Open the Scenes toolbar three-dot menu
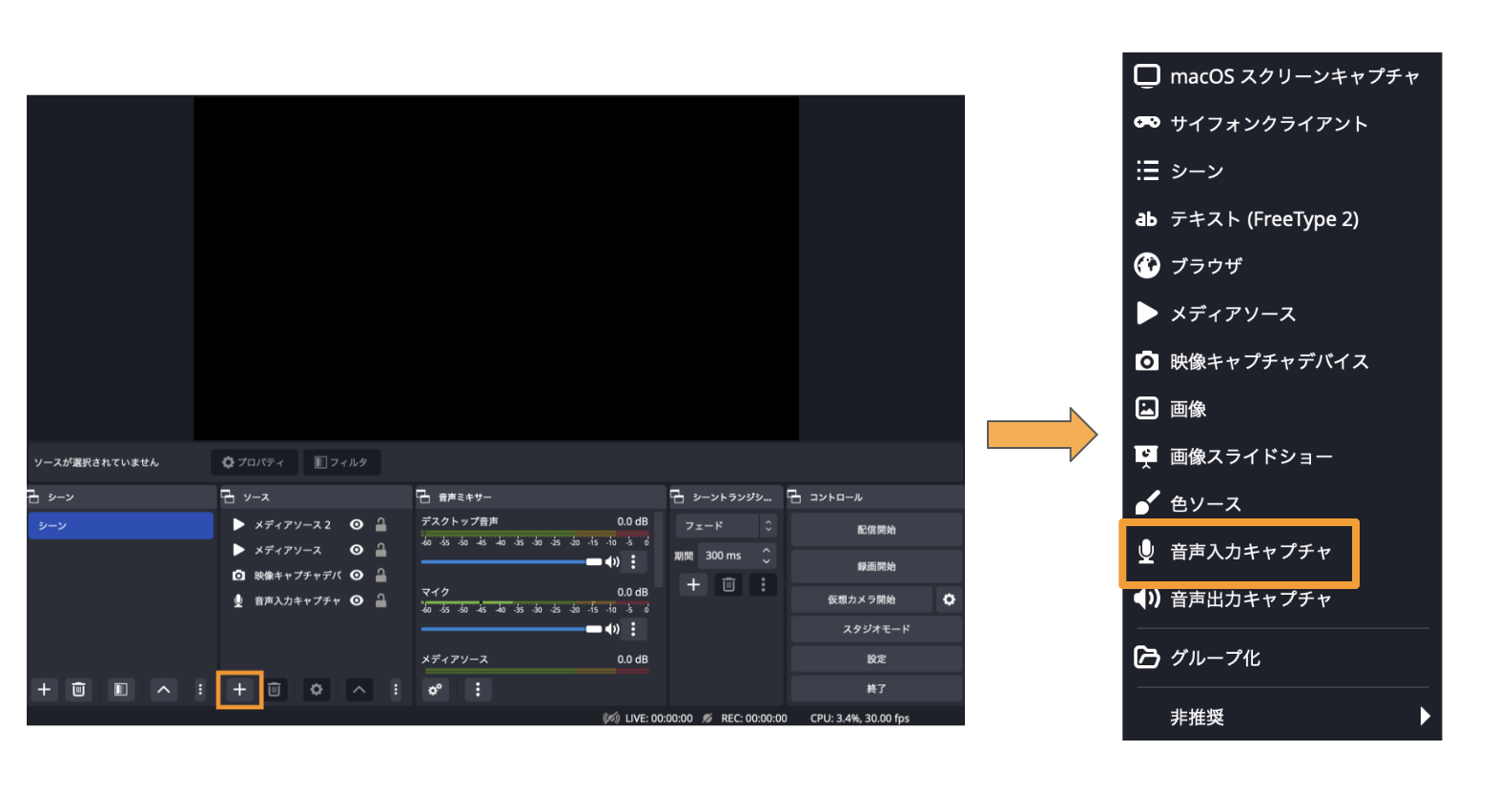The image size is (1497, 812). coord(200,689)
